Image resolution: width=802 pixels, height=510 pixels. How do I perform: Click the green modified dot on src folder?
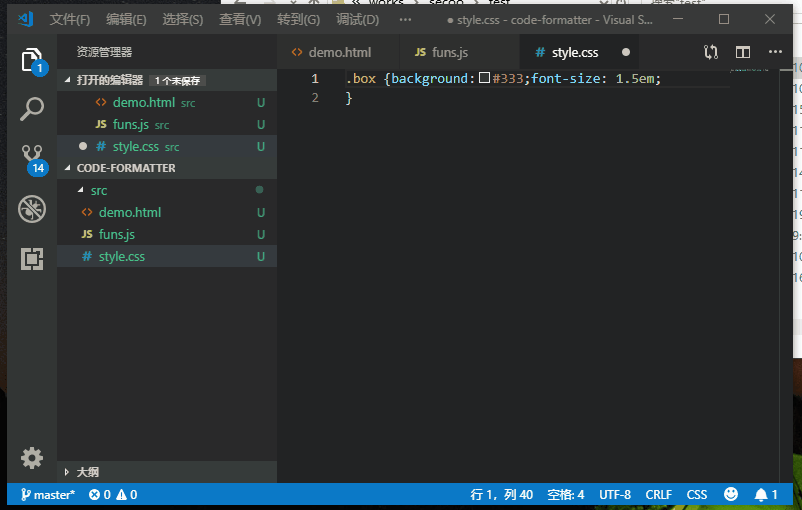260,190
